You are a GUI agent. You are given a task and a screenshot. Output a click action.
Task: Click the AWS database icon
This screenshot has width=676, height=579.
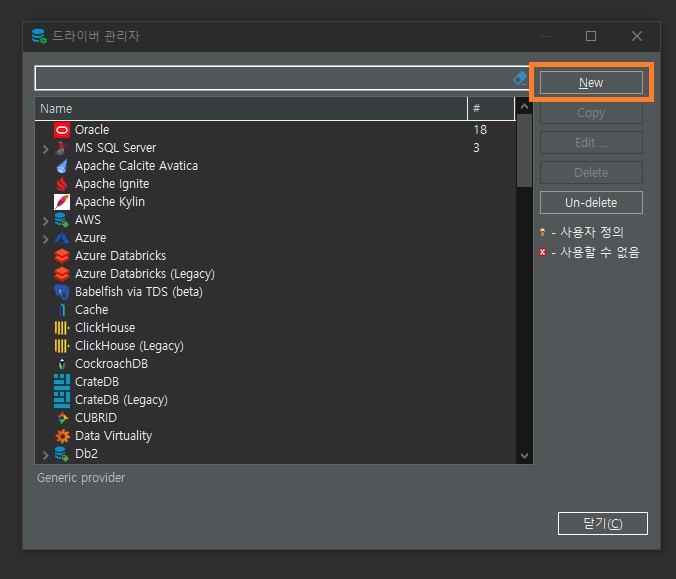coord(62,220)
